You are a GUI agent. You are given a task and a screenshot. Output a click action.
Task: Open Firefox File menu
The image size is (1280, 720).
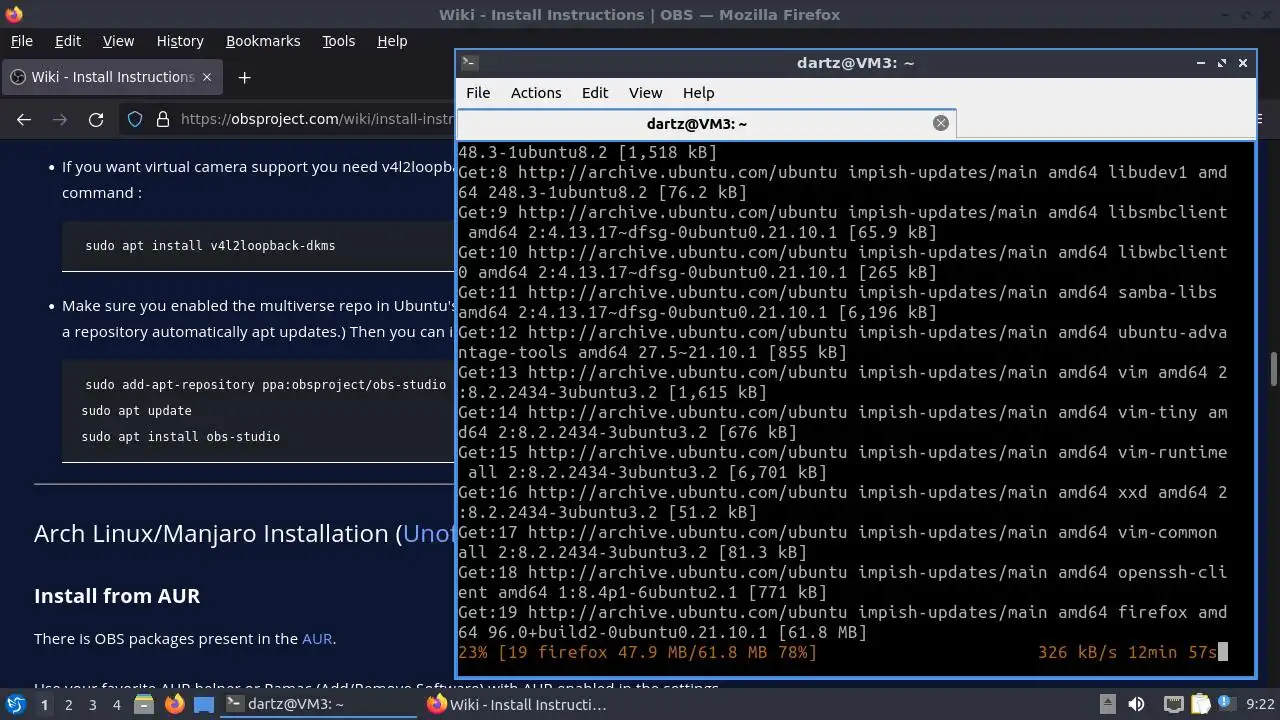tap(21, 41)
